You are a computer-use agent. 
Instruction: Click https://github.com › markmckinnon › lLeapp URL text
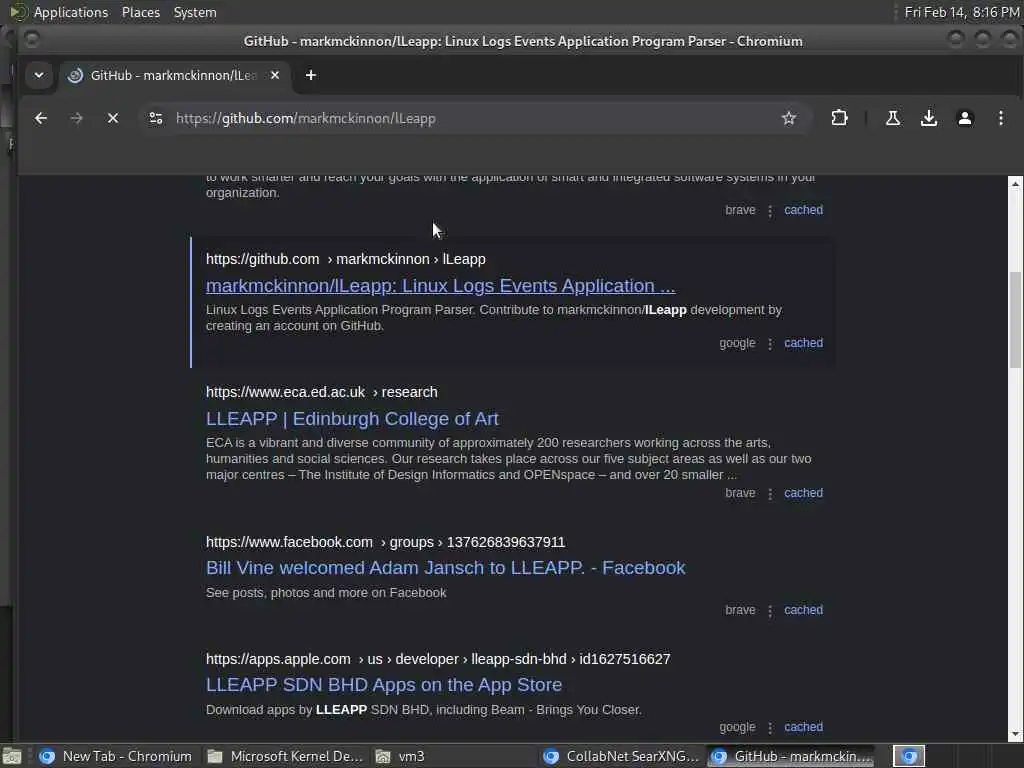[345, 259]
